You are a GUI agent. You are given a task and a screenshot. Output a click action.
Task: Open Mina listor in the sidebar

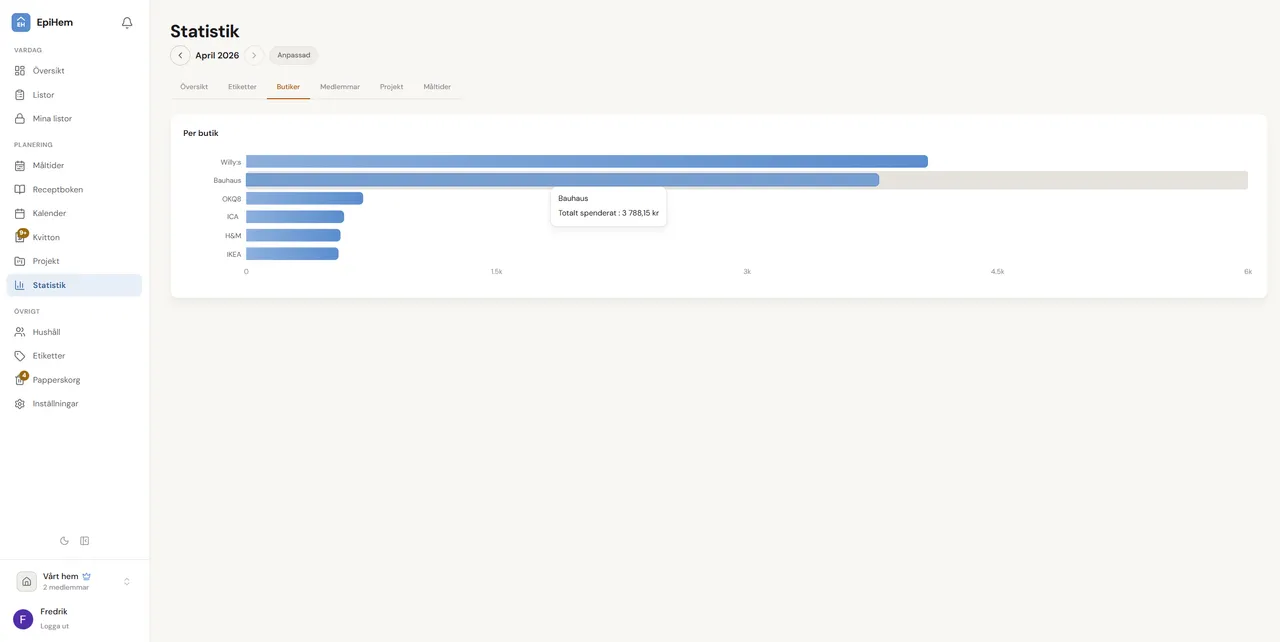[74, 119]
